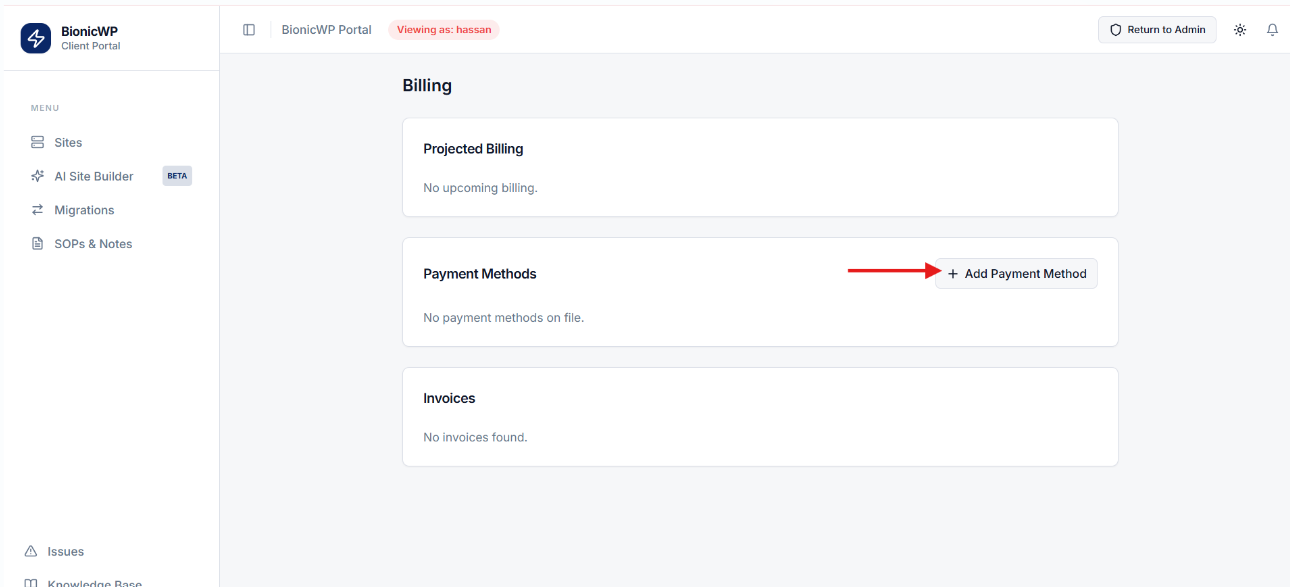
Task: Click the BionicWP Portal breadcrumb
Action: 327,30
